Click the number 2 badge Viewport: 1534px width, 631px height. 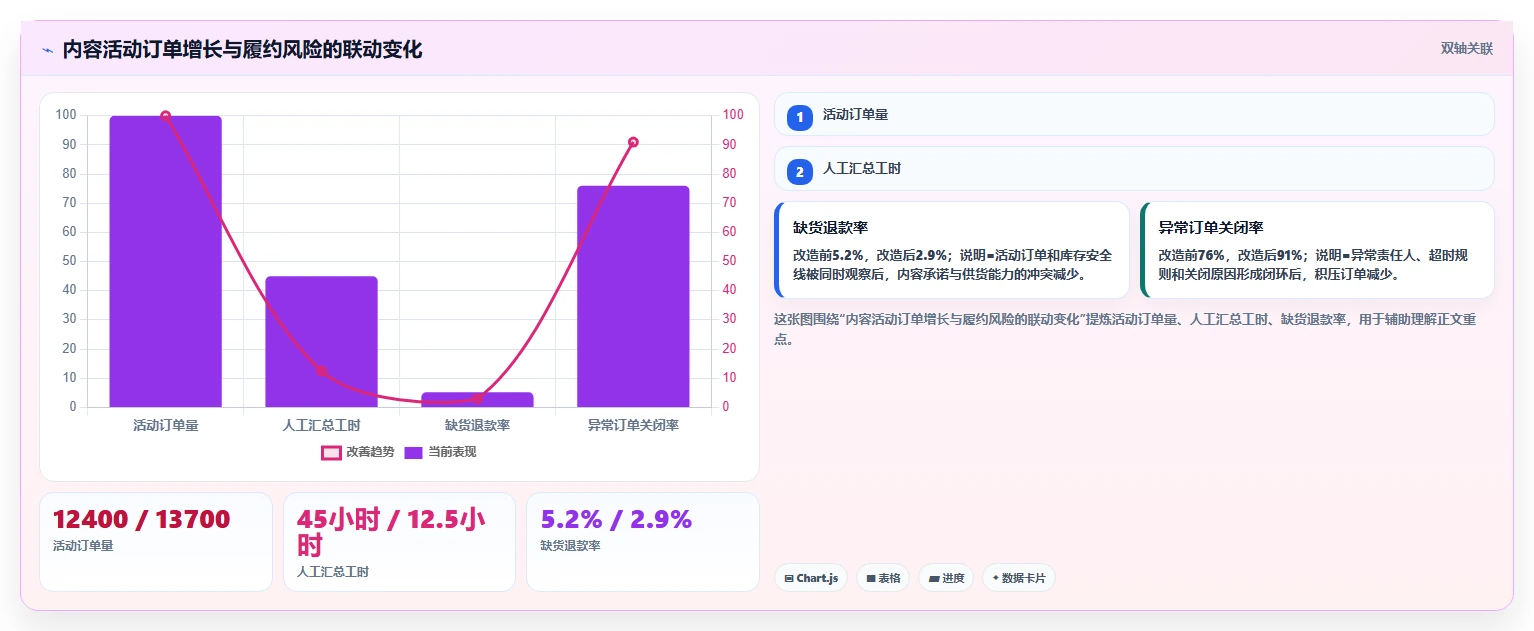(x=799, y=171)
